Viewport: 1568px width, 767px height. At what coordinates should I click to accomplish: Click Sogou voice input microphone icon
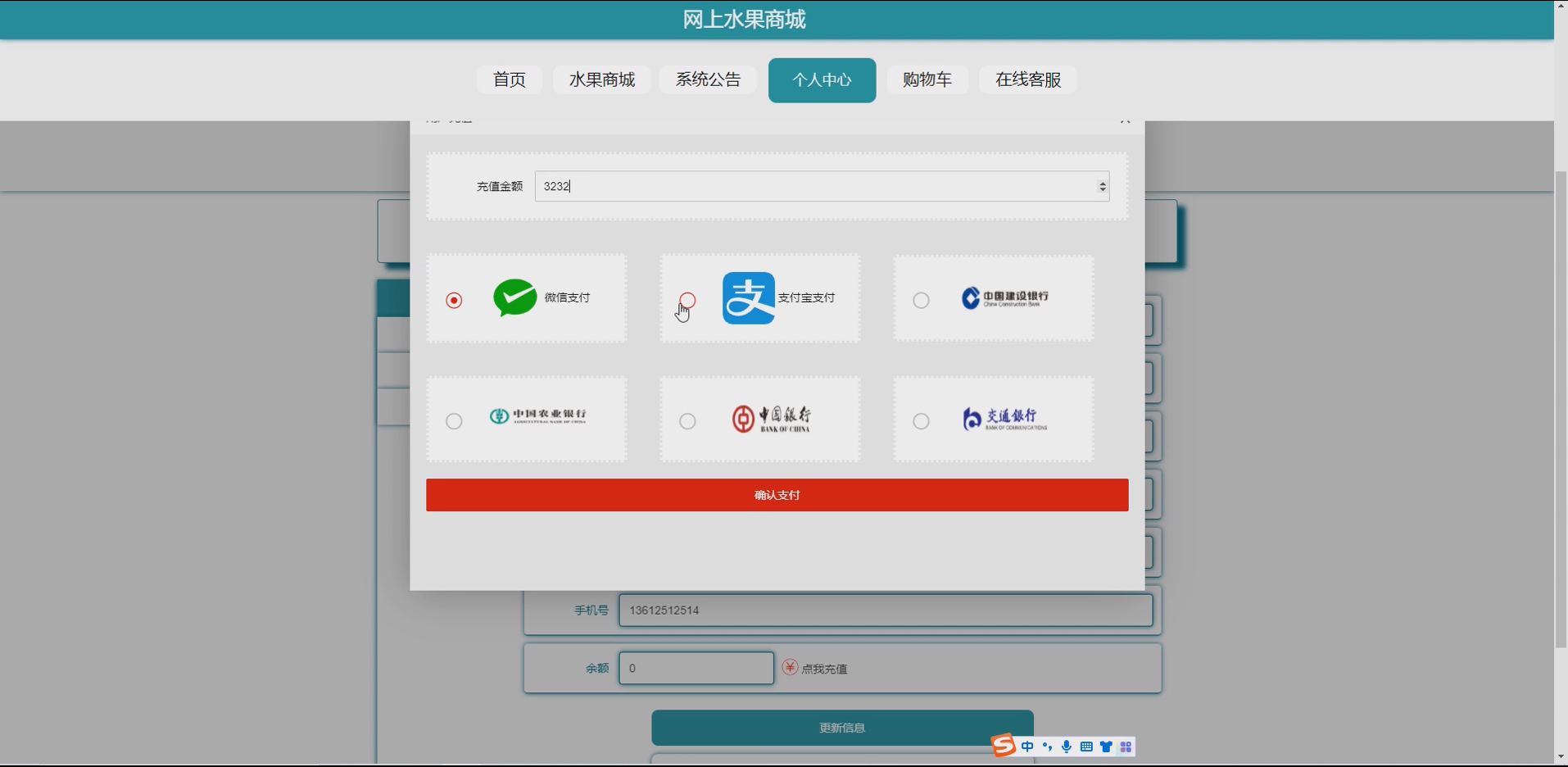[x=1067, y=747]
